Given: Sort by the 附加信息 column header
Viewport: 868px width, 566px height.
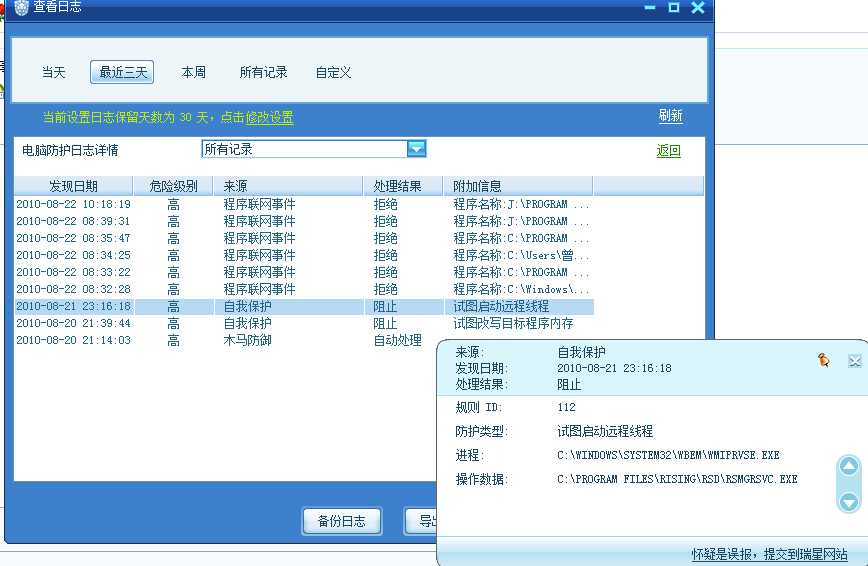Looking at the screenshot, I should [x=518, y=186].
